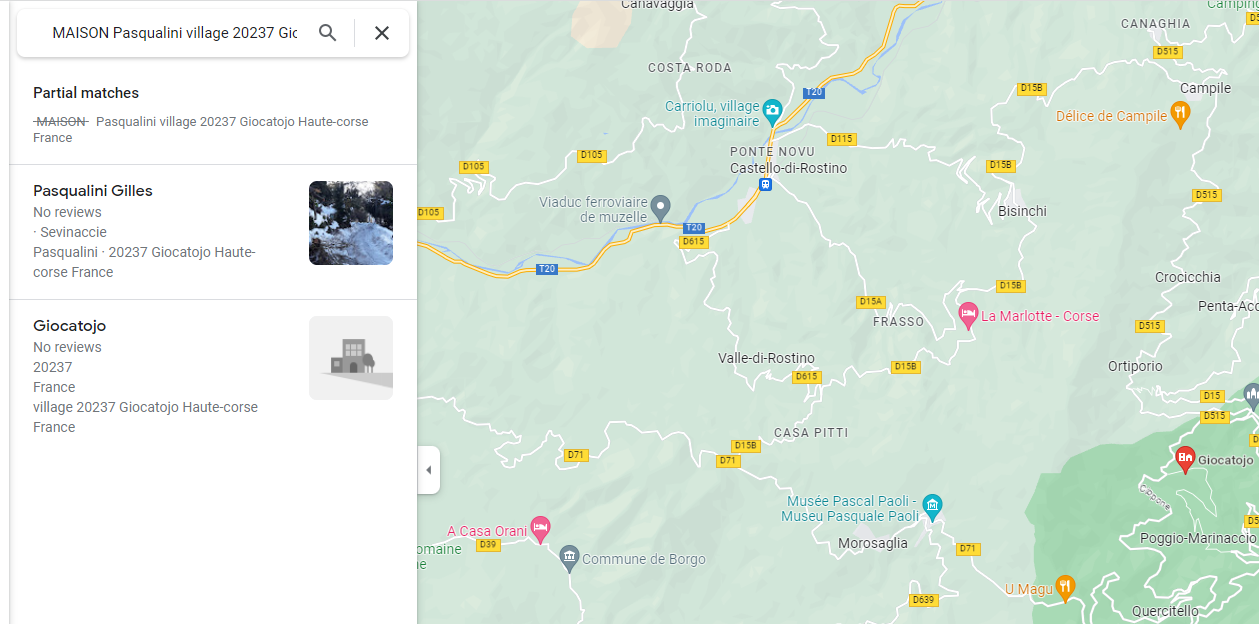This screenshot has height=624, width=1259.
Task: Click the Carriolu village imaginaire camera pin
Action: [772, 108]
